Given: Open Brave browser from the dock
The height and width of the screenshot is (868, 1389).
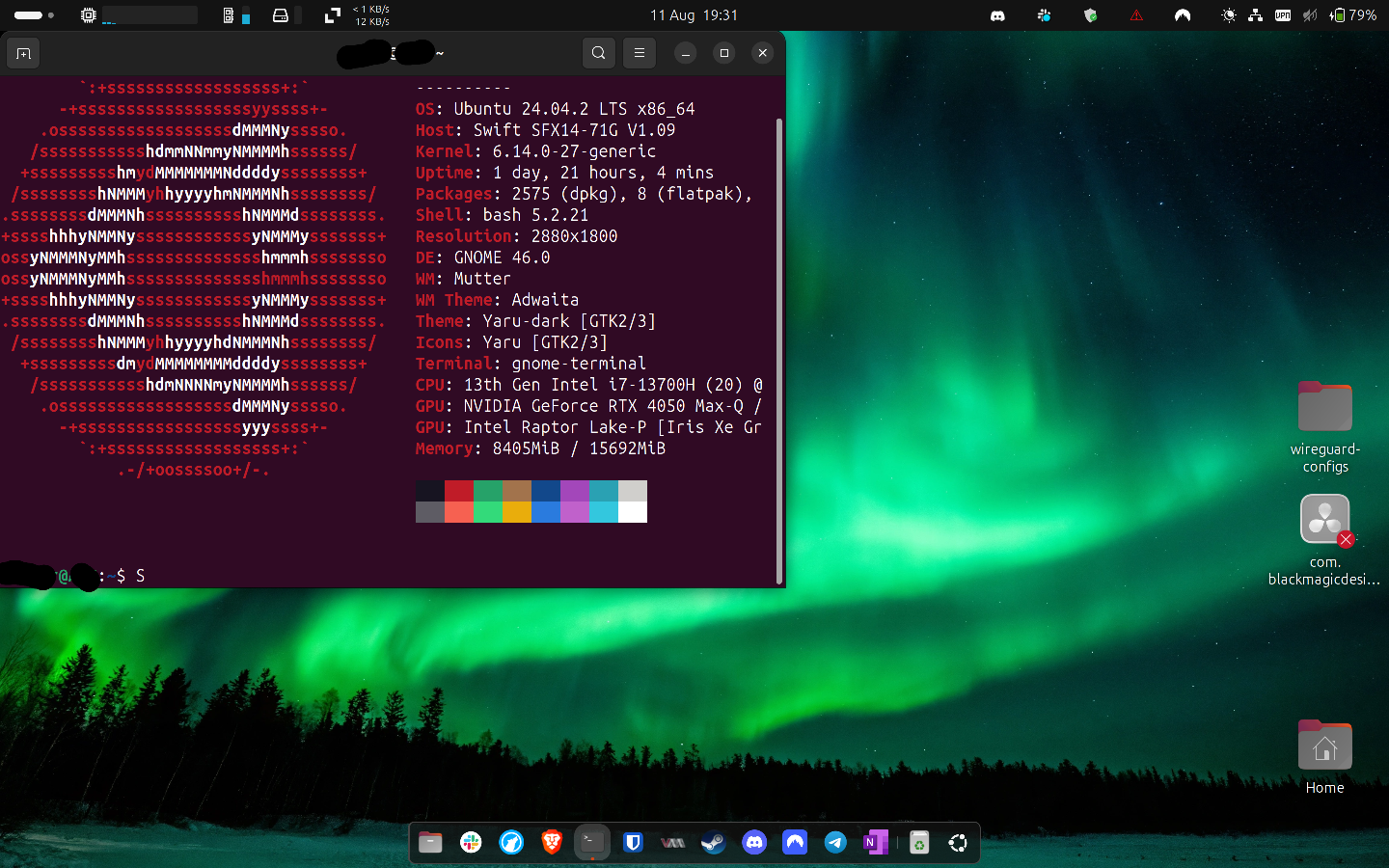Looking at the screenshot, I should coord(552,843).
